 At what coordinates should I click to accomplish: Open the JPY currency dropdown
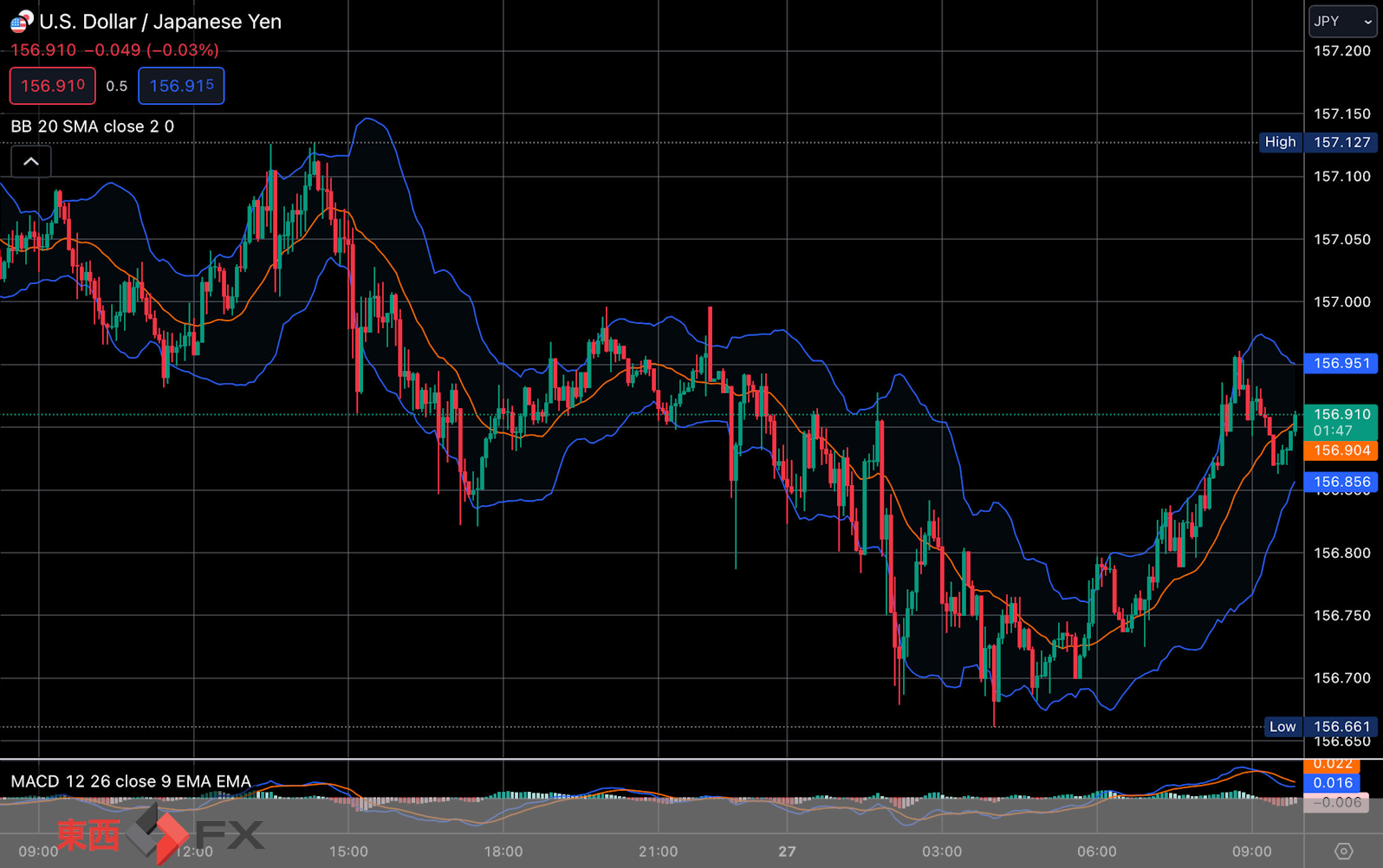[x=1341, y=21]
